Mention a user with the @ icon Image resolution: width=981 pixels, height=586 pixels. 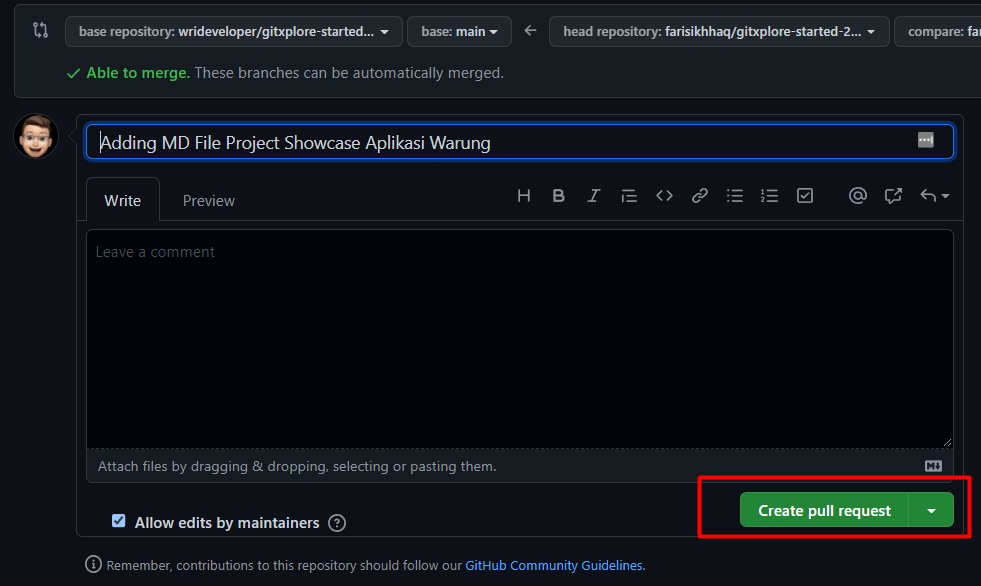click(x=858, y=196)
